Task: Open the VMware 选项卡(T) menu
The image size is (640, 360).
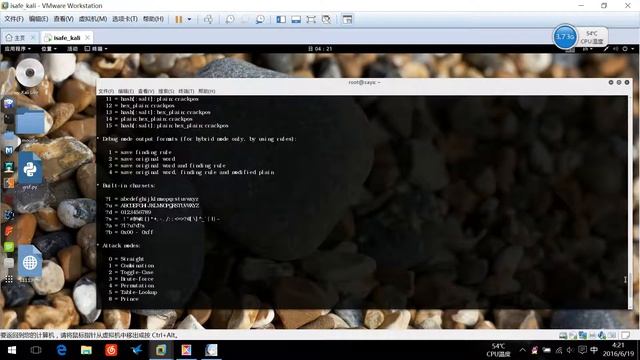Action: [125, 19]
